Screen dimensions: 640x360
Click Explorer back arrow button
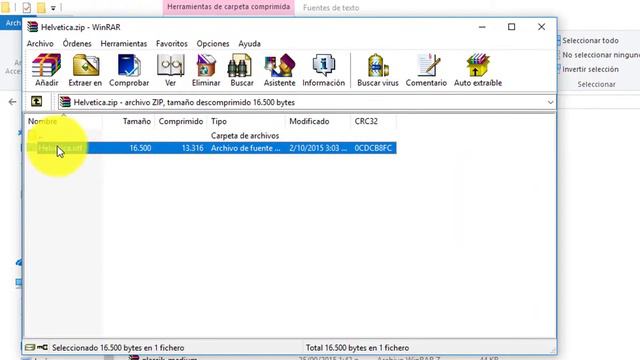click(x=12, y=102)
